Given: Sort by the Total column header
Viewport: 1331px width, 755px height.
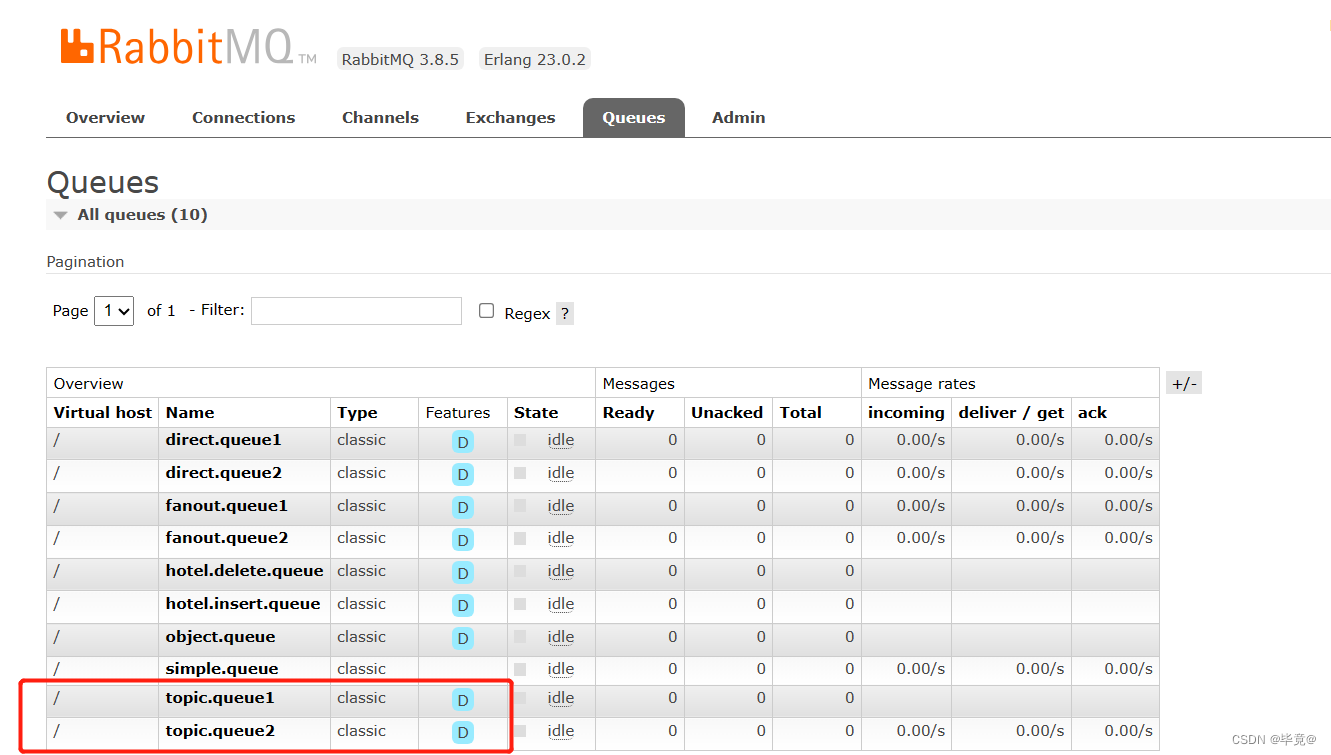Looking at the screenshot, I should (801, 412).
